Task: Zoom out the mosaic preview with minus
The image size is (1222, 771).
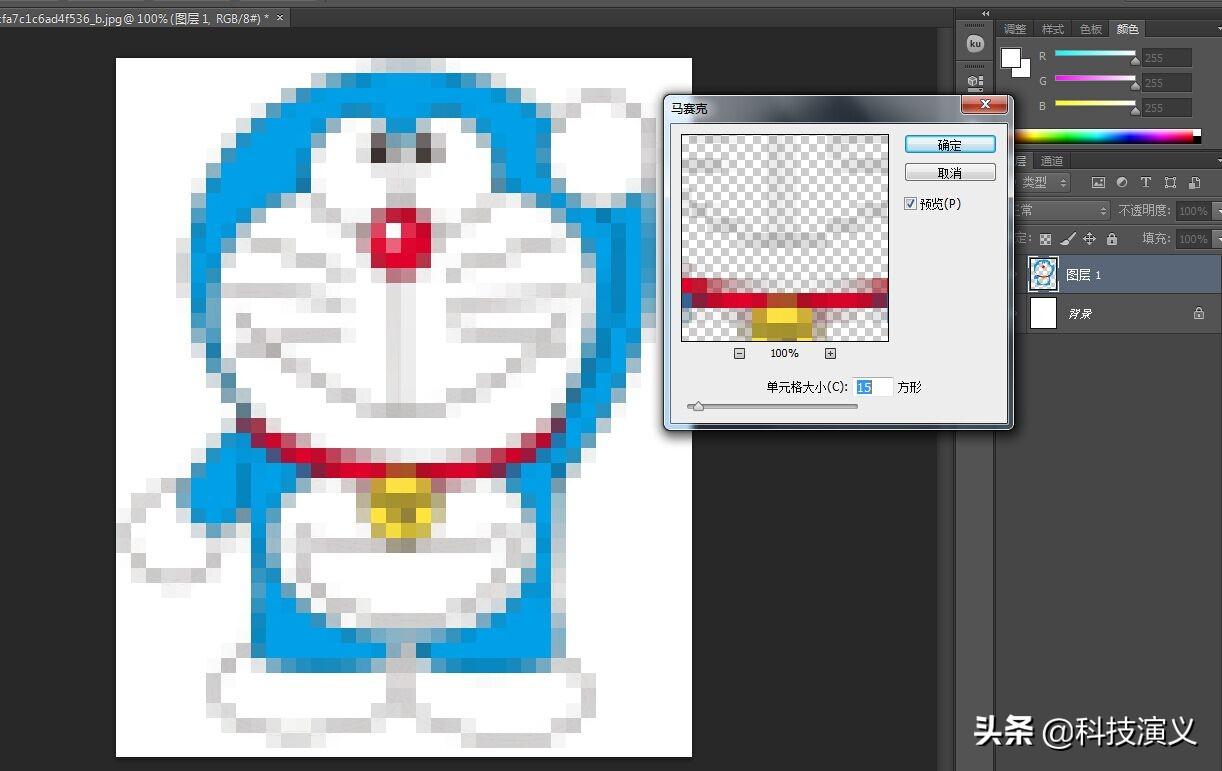Action: pyautogui.click(x=739, y=353)
